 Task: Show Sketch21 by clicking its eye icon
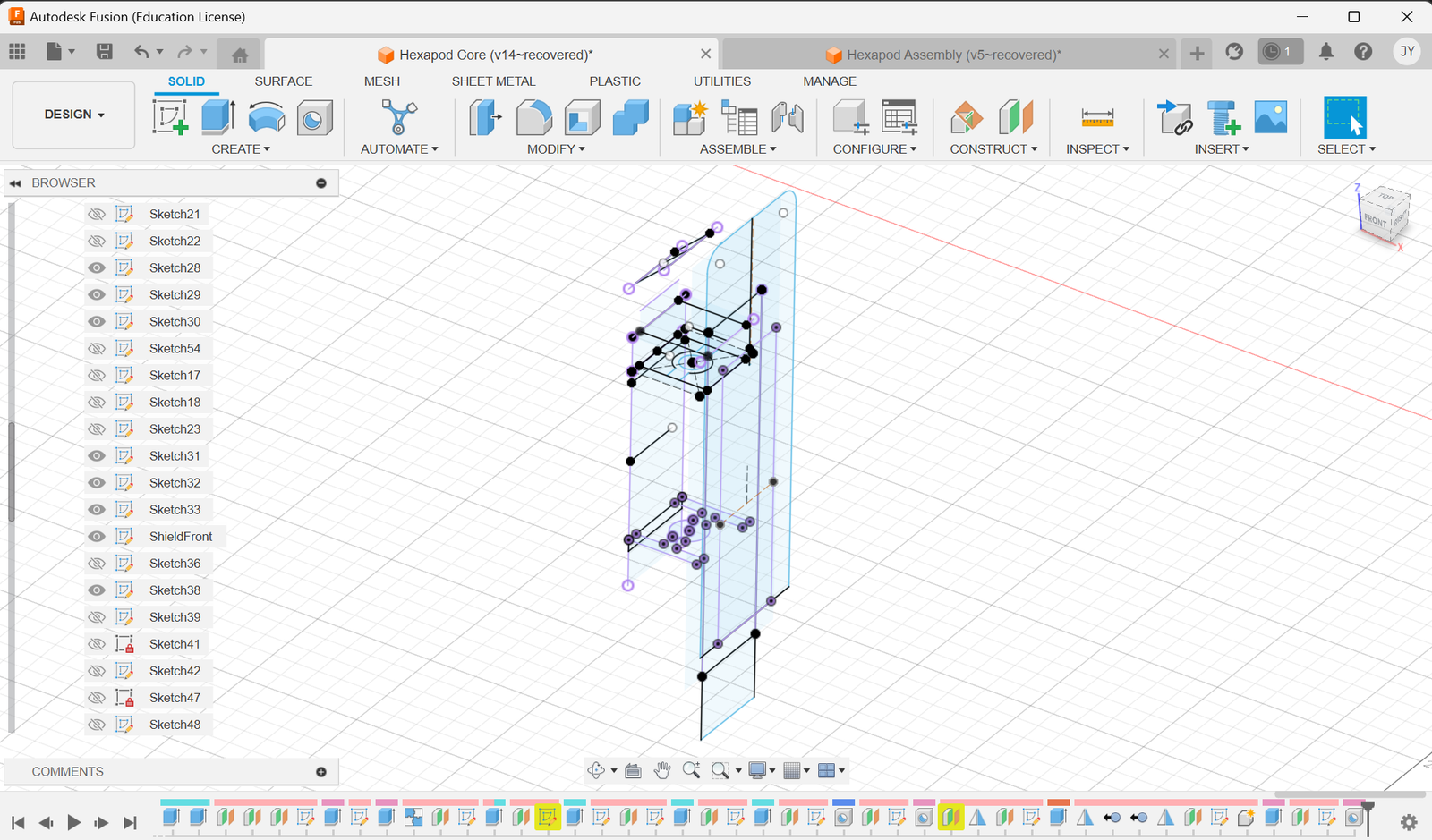pos(96,214)
